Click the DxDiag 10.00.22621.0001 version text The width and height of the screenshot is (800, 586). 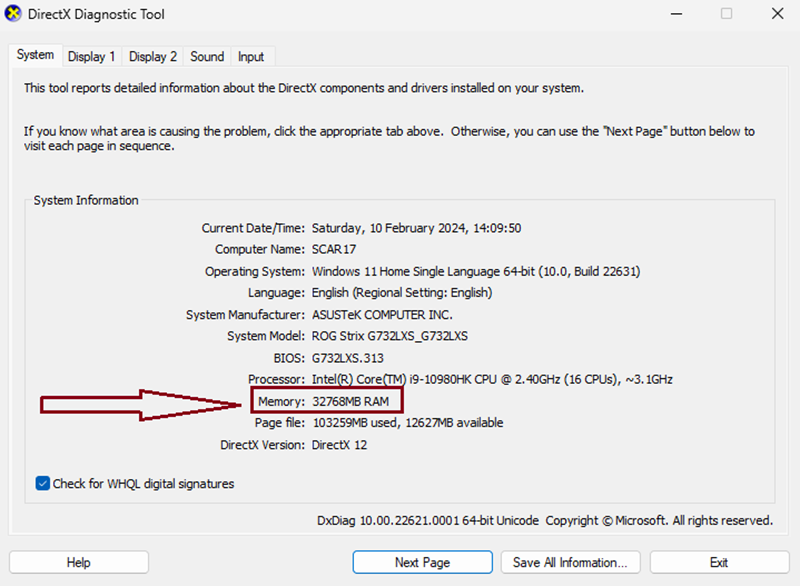428,520
